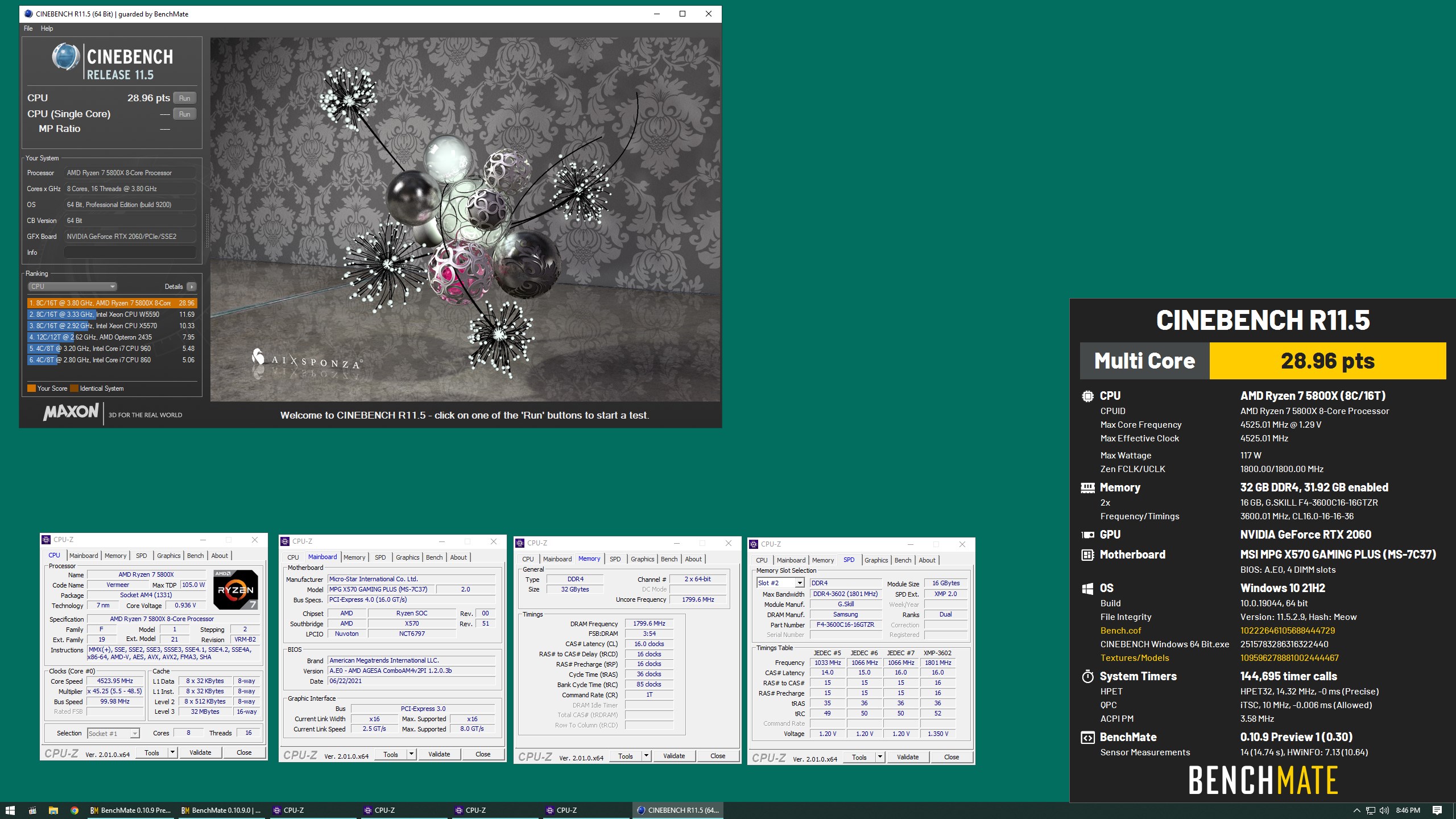
Task: Open the notification center icon
Action: 1437,810
